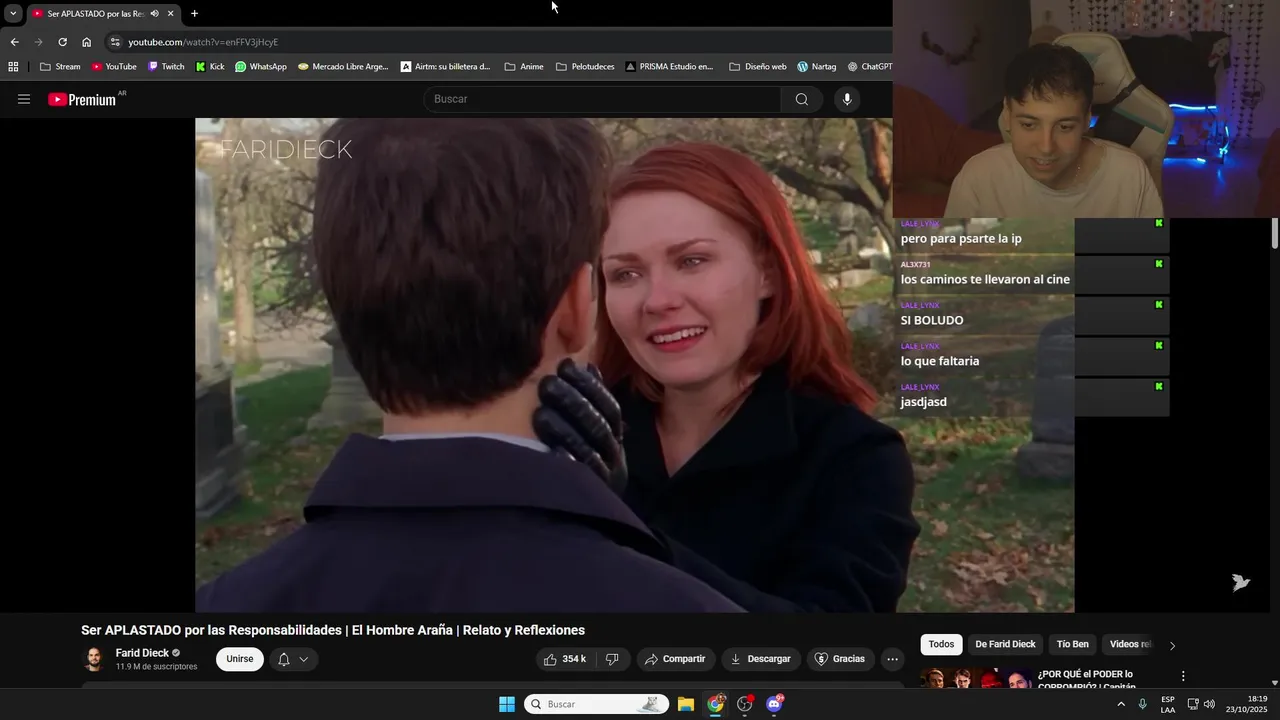Open the ¿POR QUÉ el PODER video thumbnail

976,679
